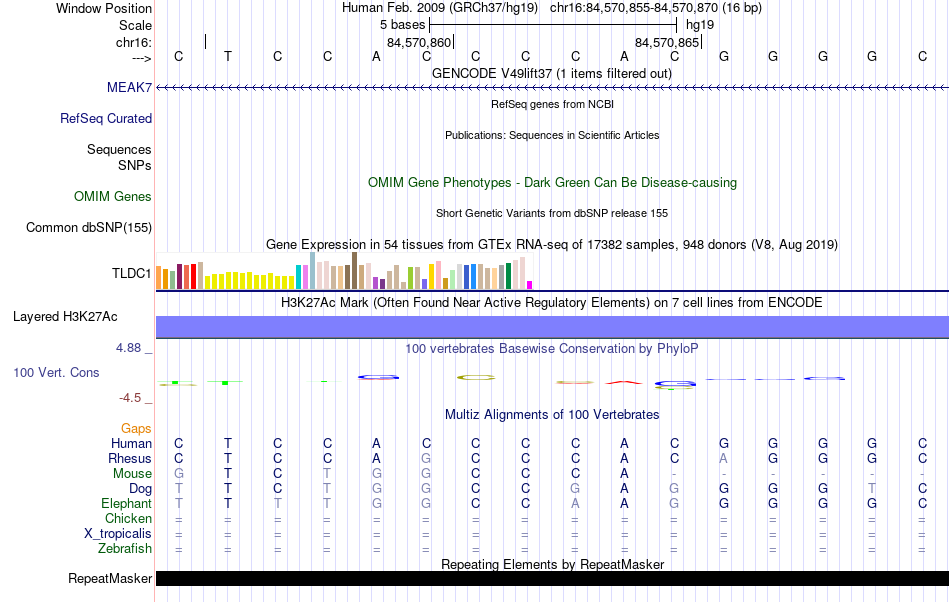Click 'Repeating Elements by RepeatMasker' title
The height and width of the screenshot is (602, 950).
(552, 564)
